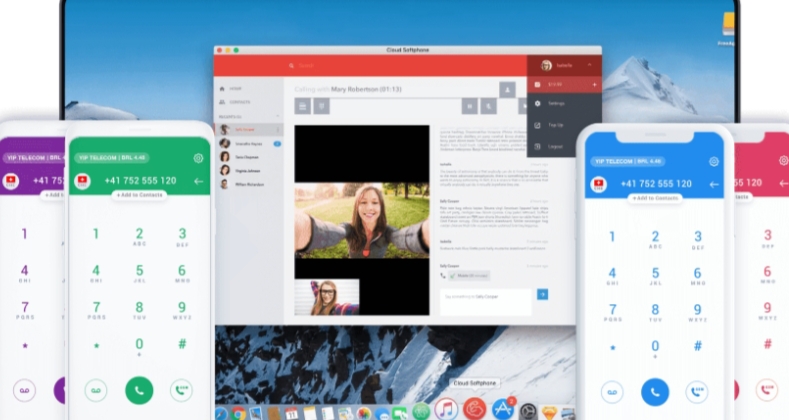Select Top Up in the user menu
789x420 pixels.
click(555, 125)
